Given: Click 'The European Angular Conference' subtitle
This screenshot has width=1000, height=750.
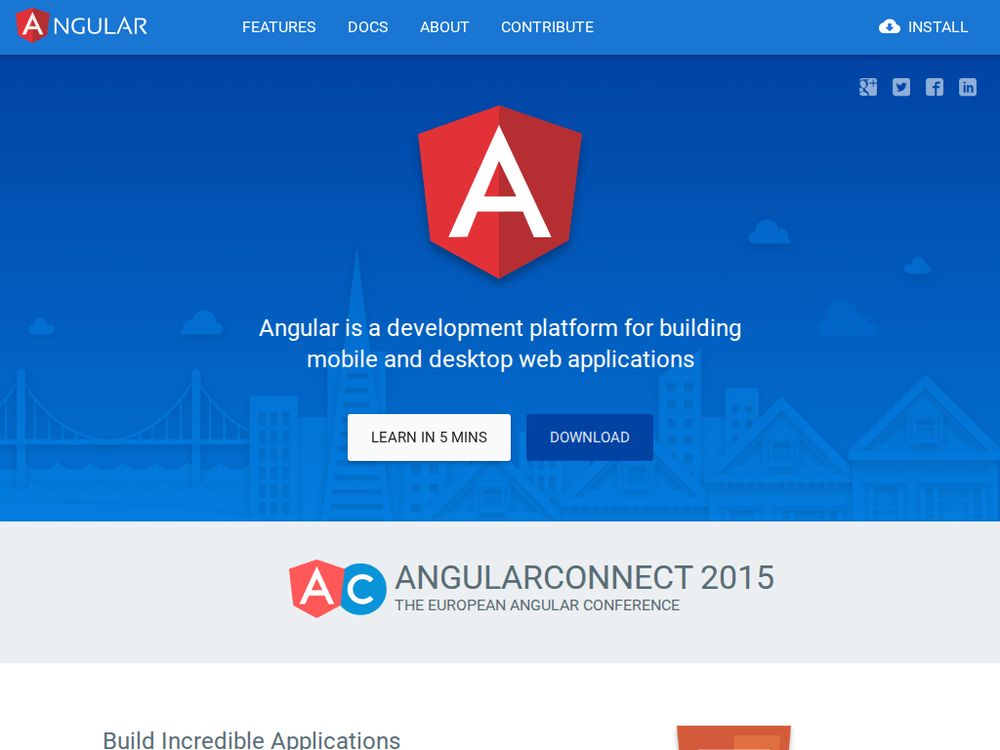Looking at the screenshot, I should pyautogui.click(x=537, y=605).
